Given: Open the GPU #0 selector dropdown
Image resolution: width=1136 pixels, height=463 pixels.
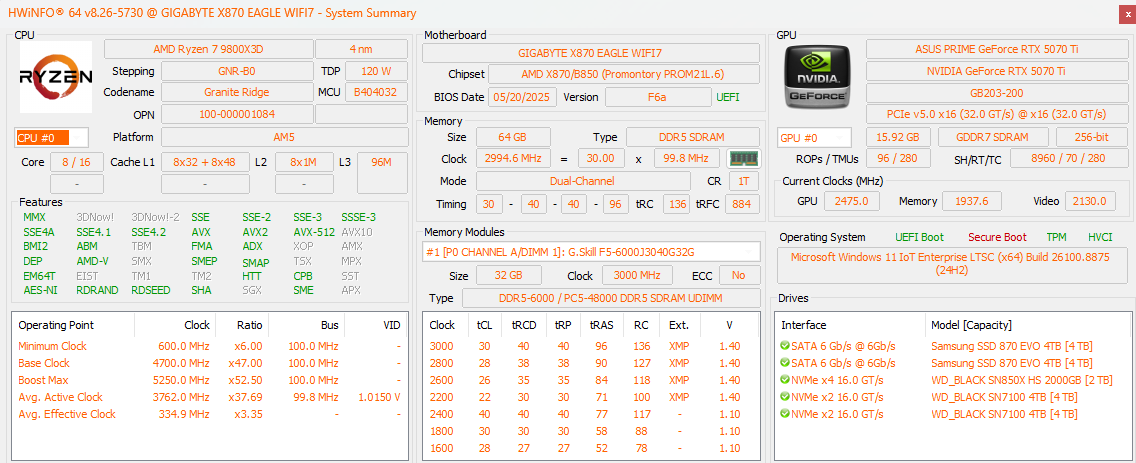Looking at the screenshot, I should [x=814, y=138].
